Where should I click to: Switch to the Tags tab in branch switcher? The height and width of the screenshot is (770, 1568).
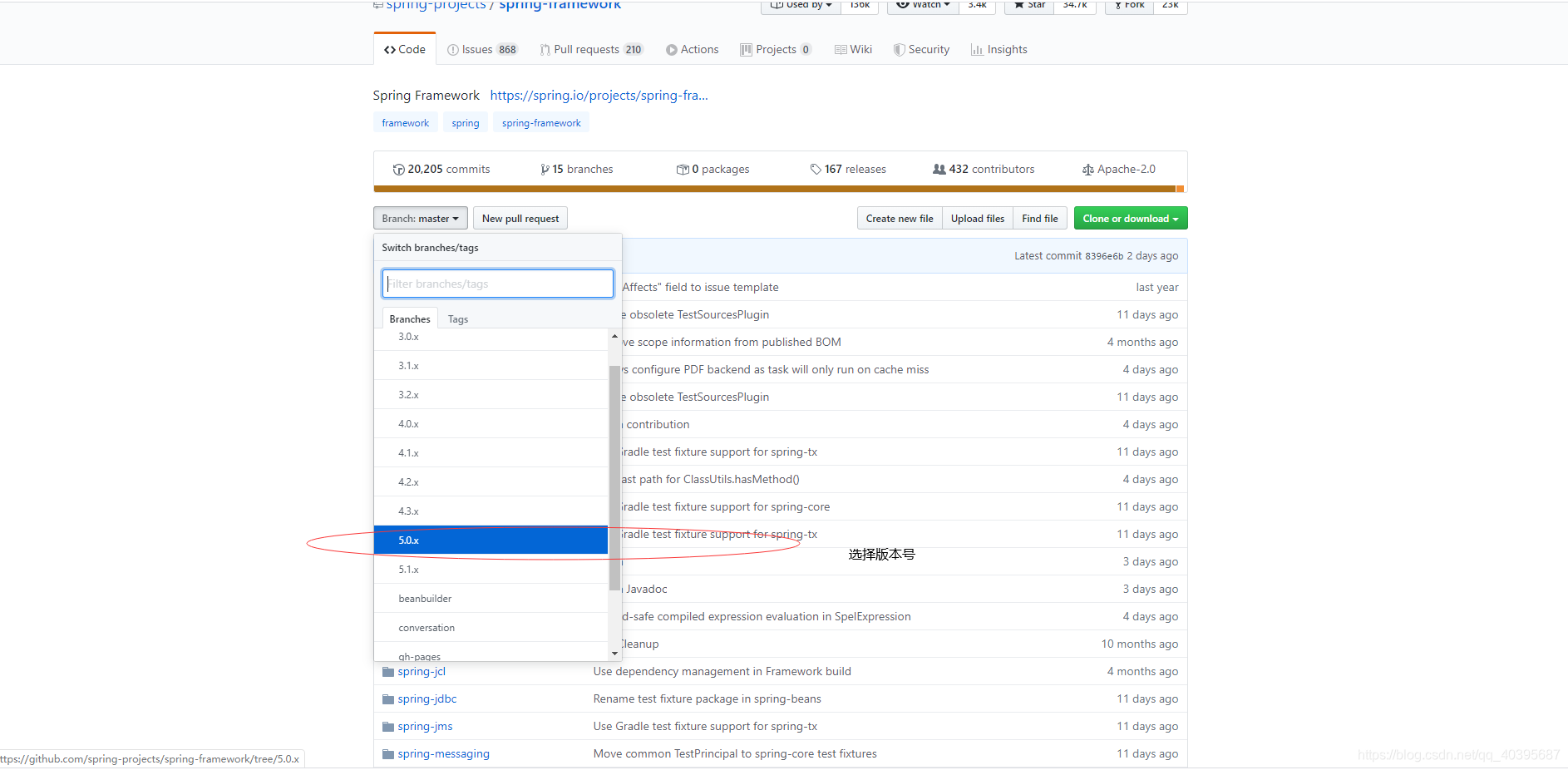pos(458,319)
